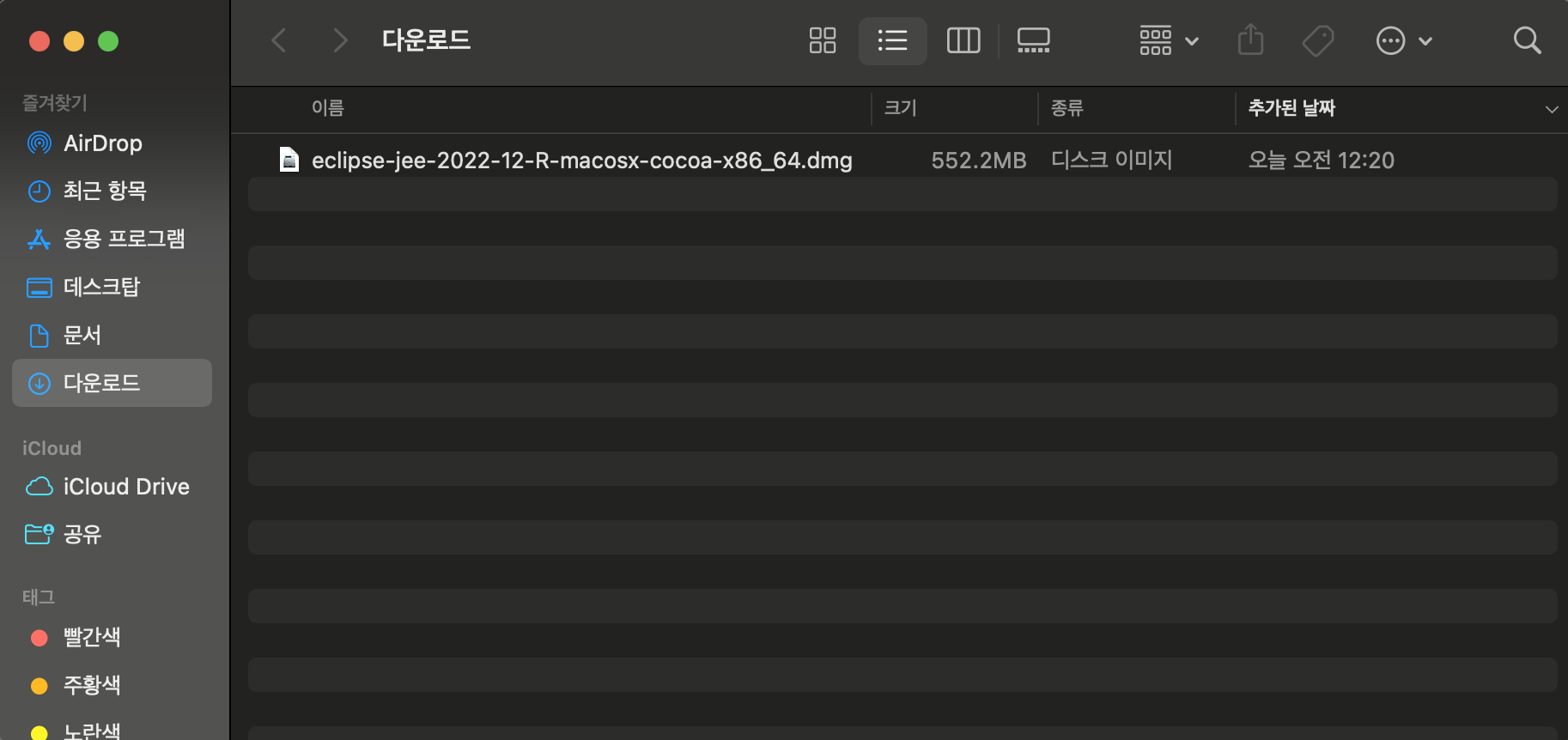Switch to list view

click(x=893, y=40)
